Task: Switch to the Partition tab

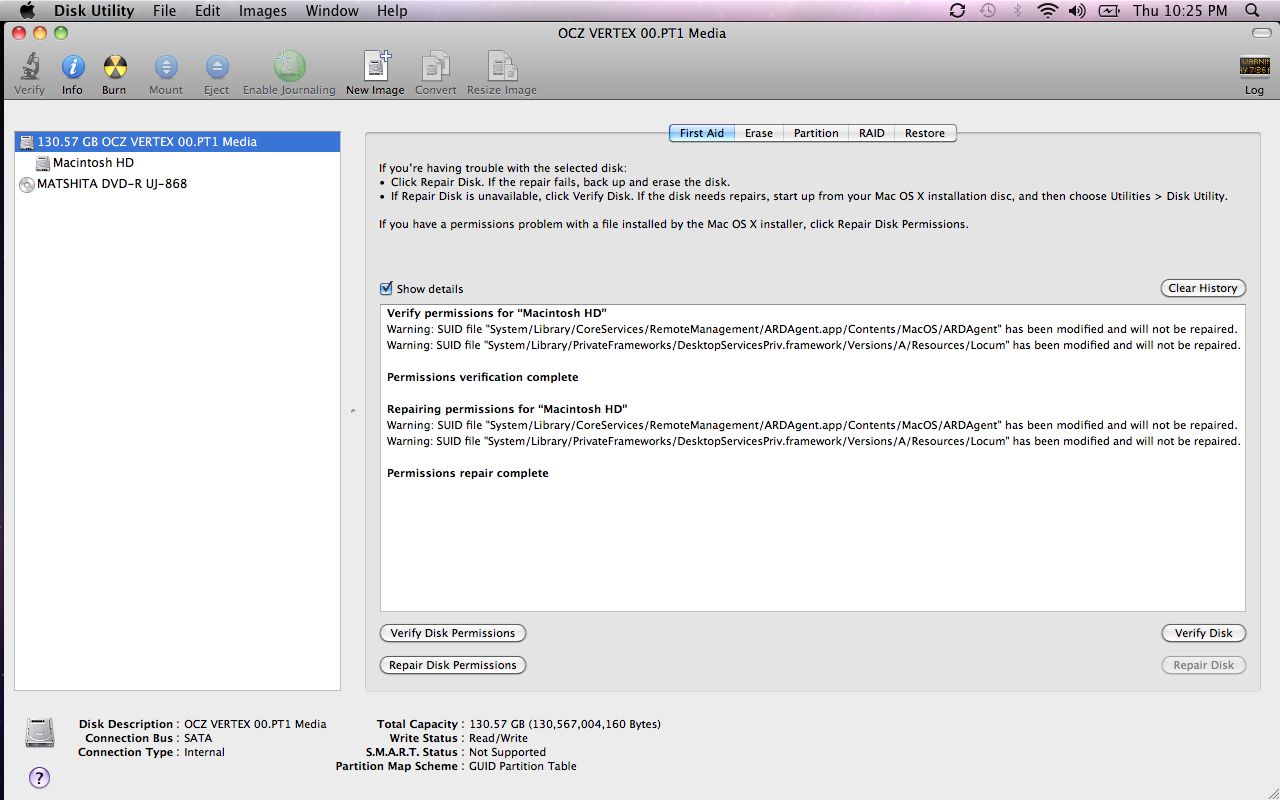Action: [x=816, y=133]
